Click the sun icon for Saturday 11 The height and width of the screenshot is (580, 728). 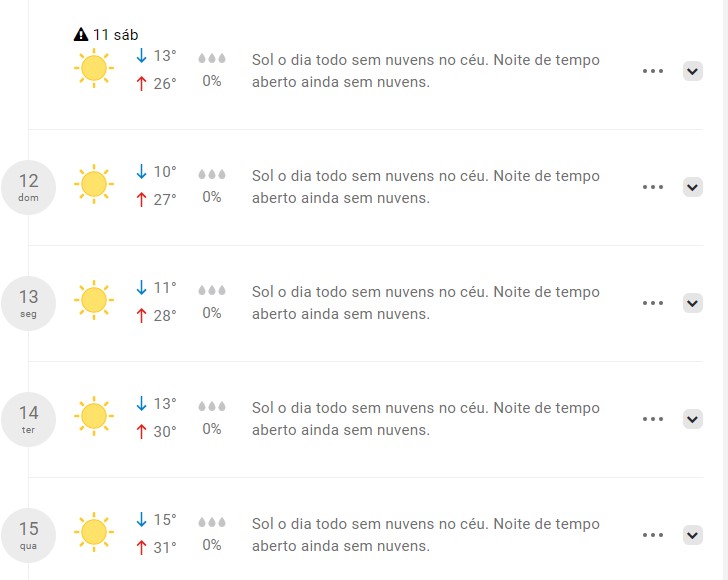point(93,68)
